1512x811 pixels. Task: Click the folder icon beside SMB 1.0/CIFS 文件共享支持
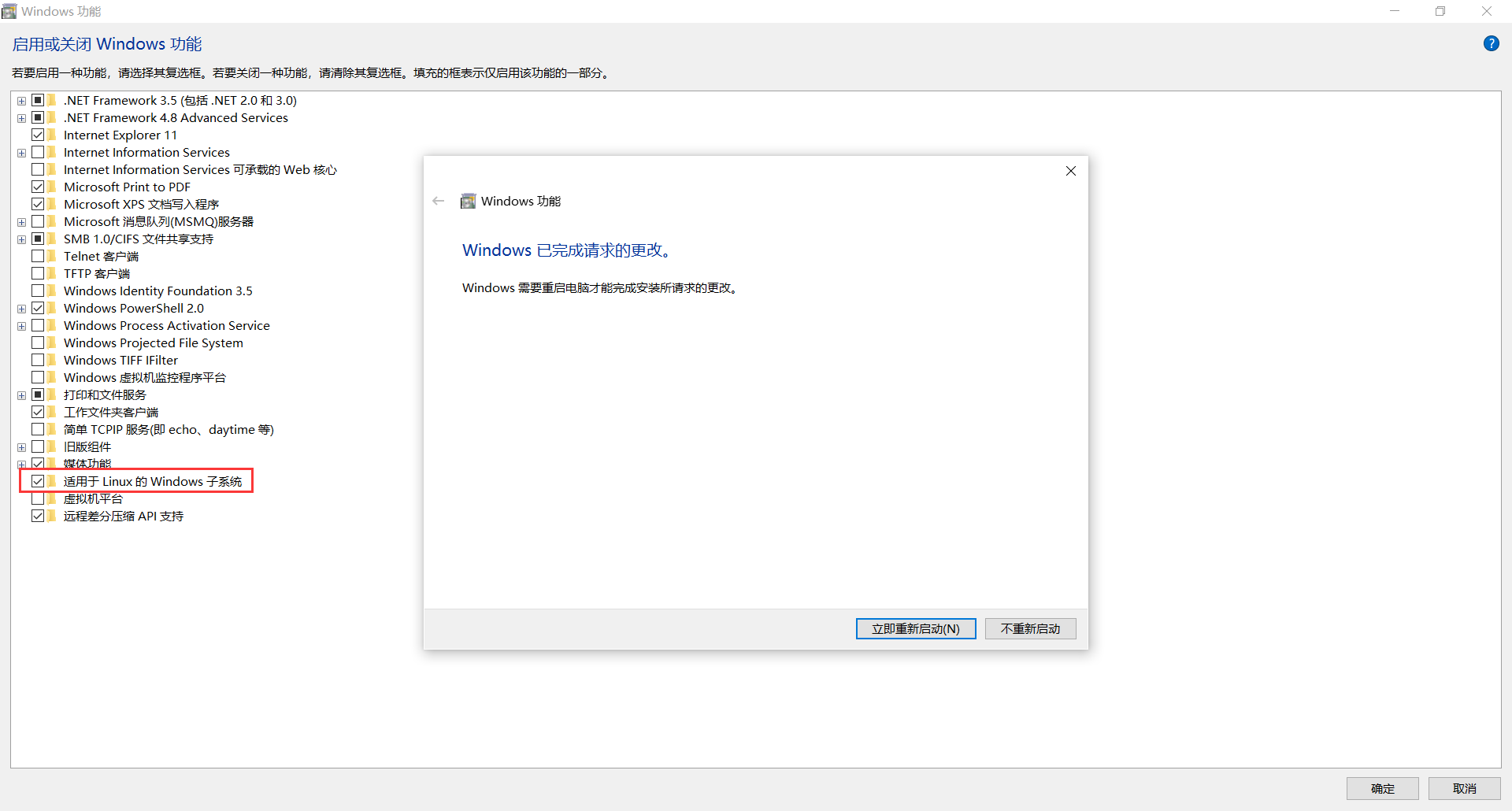52,239
